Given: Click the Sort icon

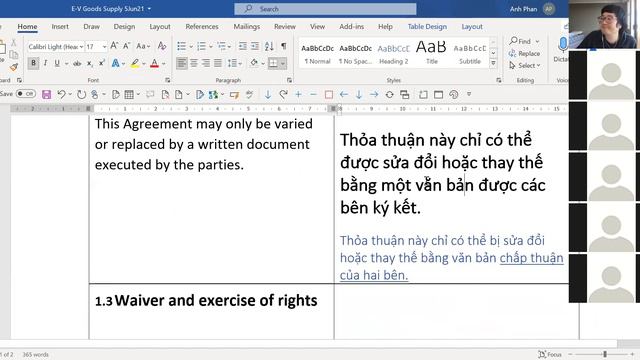Looking at the screenshot, I should click(x=269, y=46).
